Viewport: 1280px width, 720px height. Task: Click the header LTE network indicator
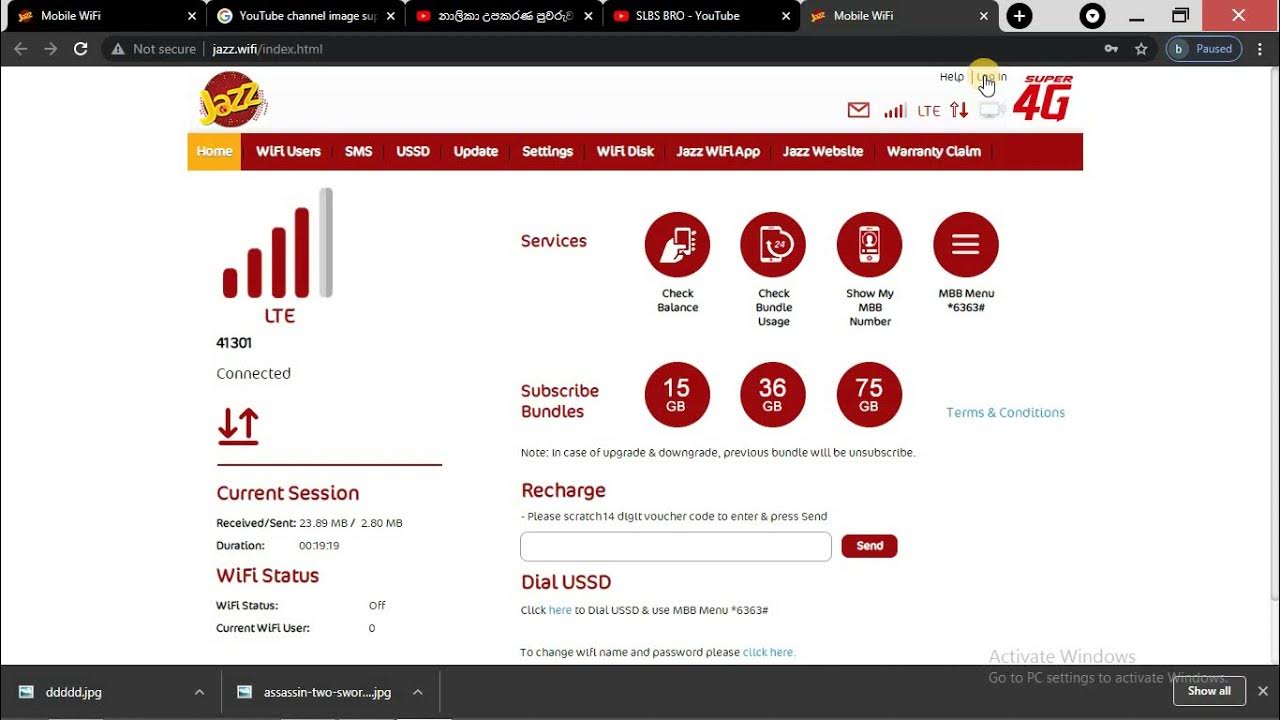click(929, 111)
